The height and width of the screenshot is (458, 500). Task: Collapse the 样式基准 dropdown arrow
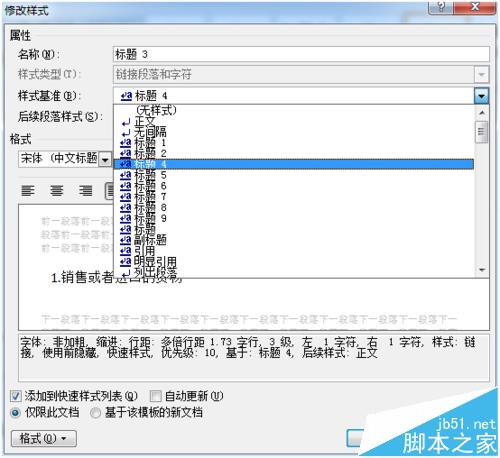[x=481, y=96]
